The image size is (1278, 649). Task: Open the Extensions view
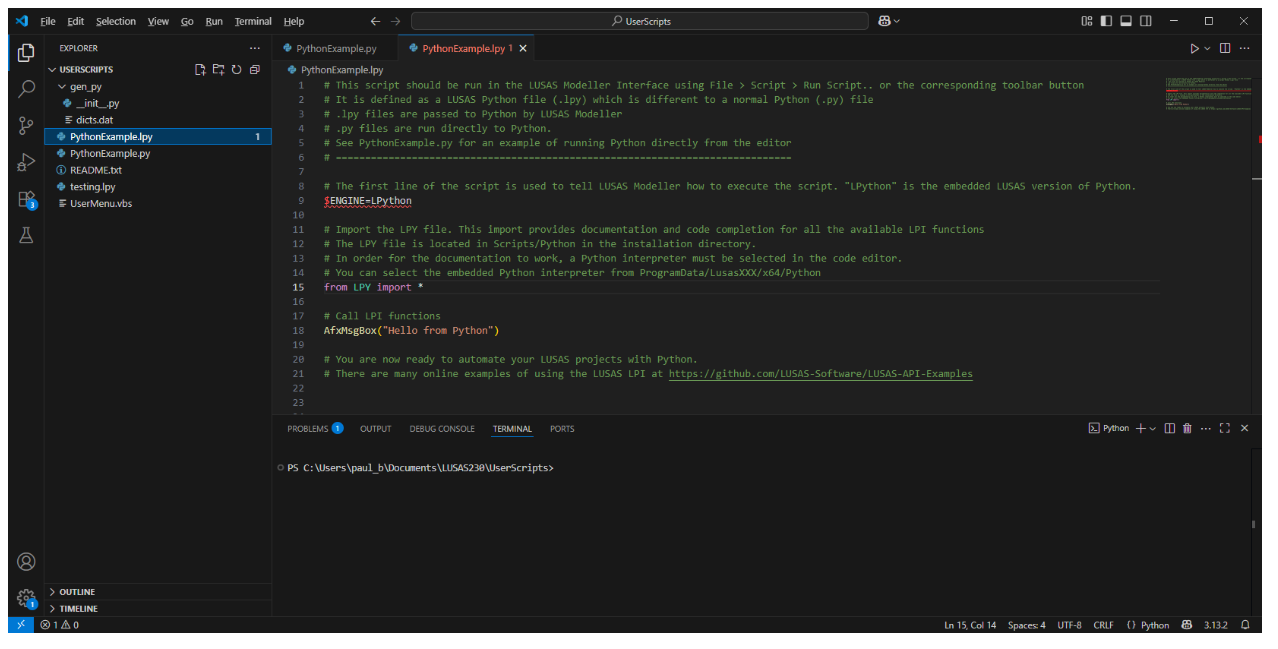coord(26,199)
